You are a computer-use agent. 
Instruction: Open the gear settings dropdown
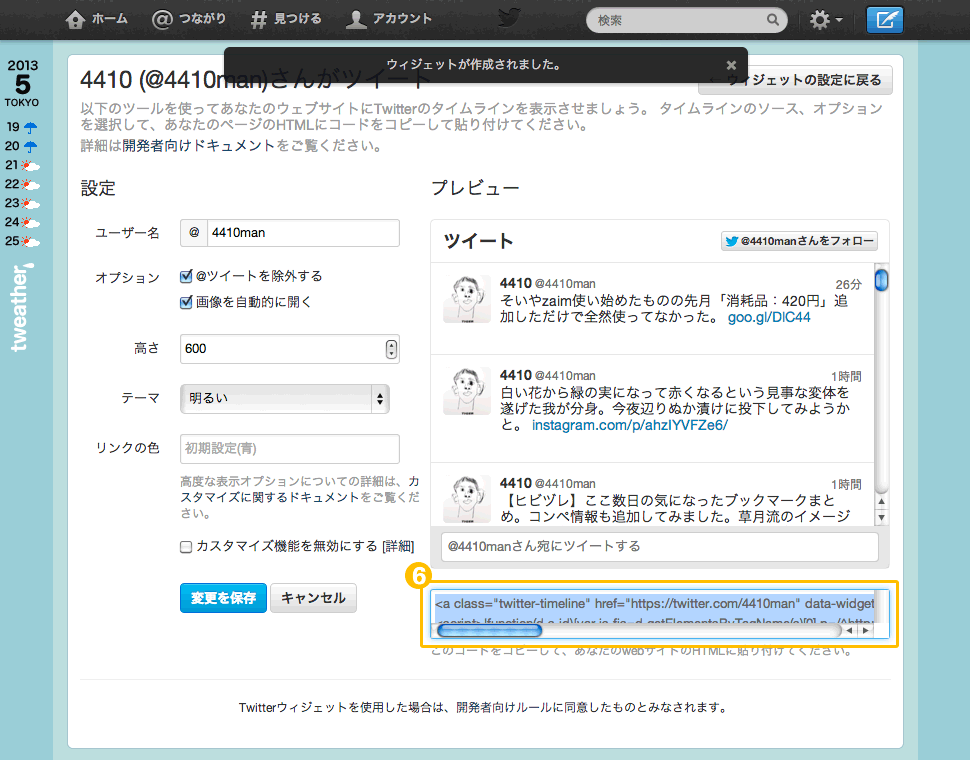[x=826, y=20]
